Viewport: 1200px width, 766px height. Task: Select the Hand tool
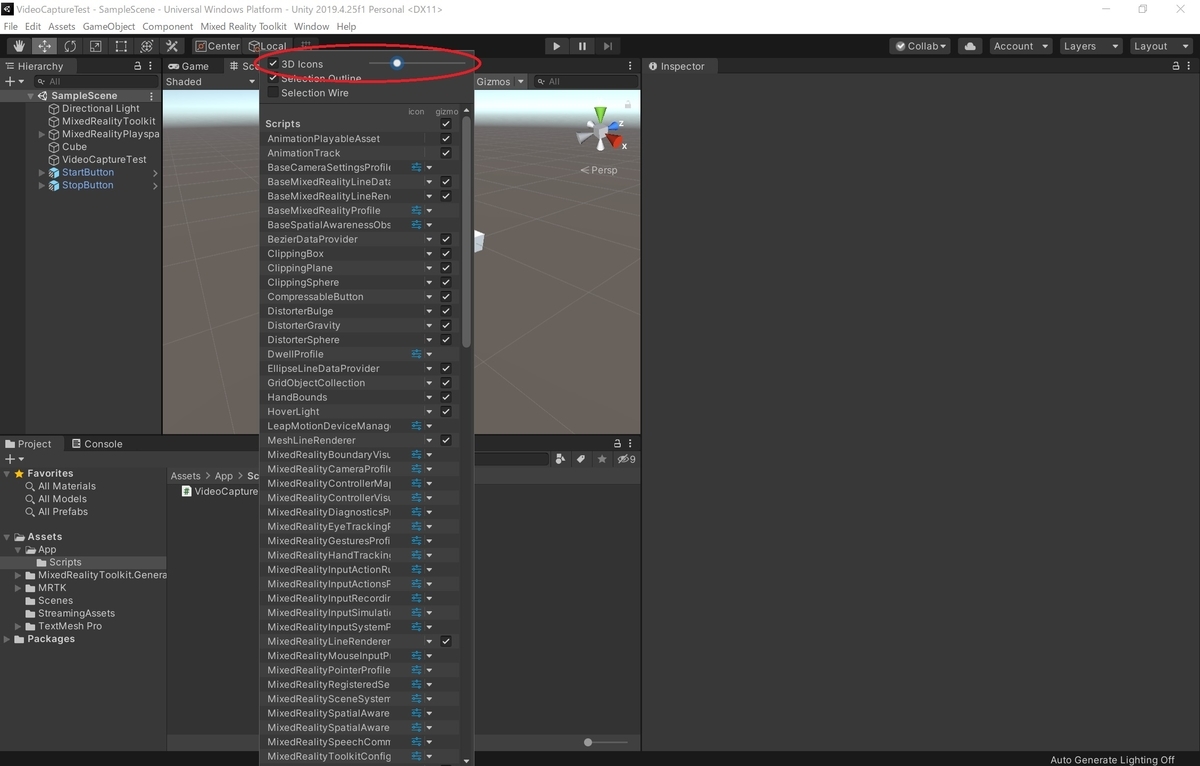click(19, 46)
